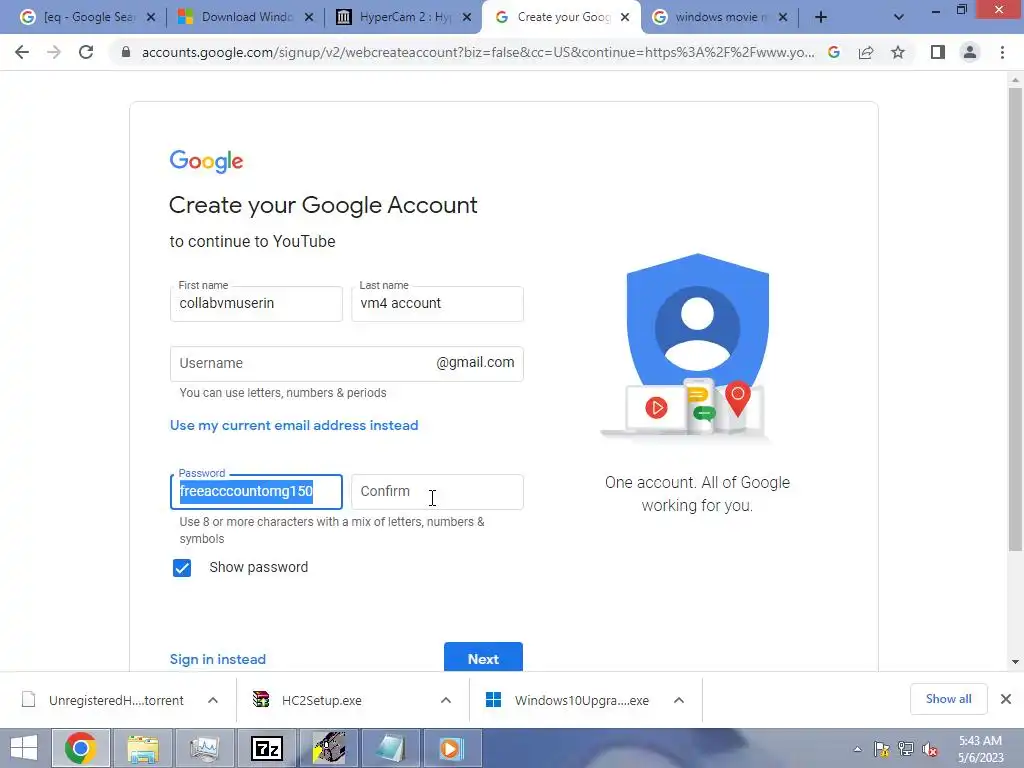Focus the Username input field

347,364
